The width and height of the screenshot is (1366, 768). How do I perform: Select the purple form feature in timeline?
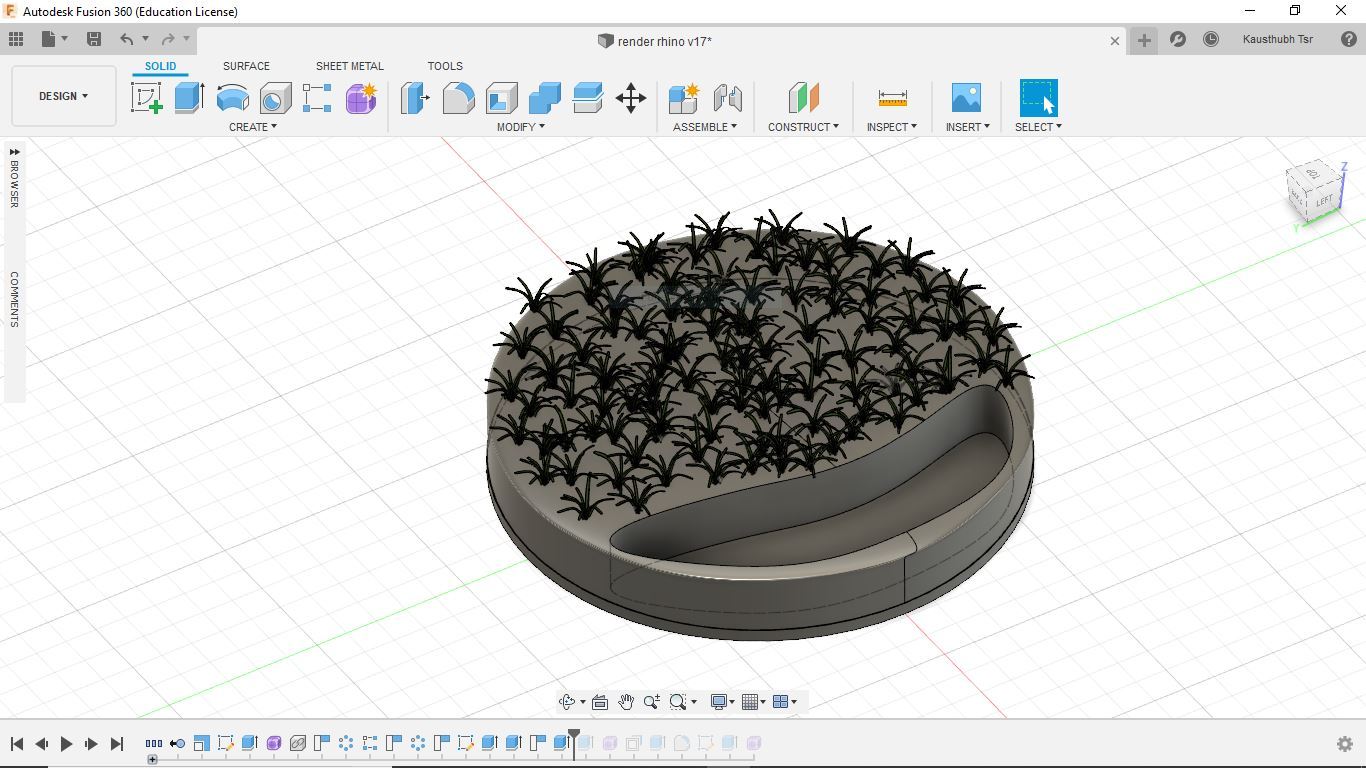[x=274, y=743]
